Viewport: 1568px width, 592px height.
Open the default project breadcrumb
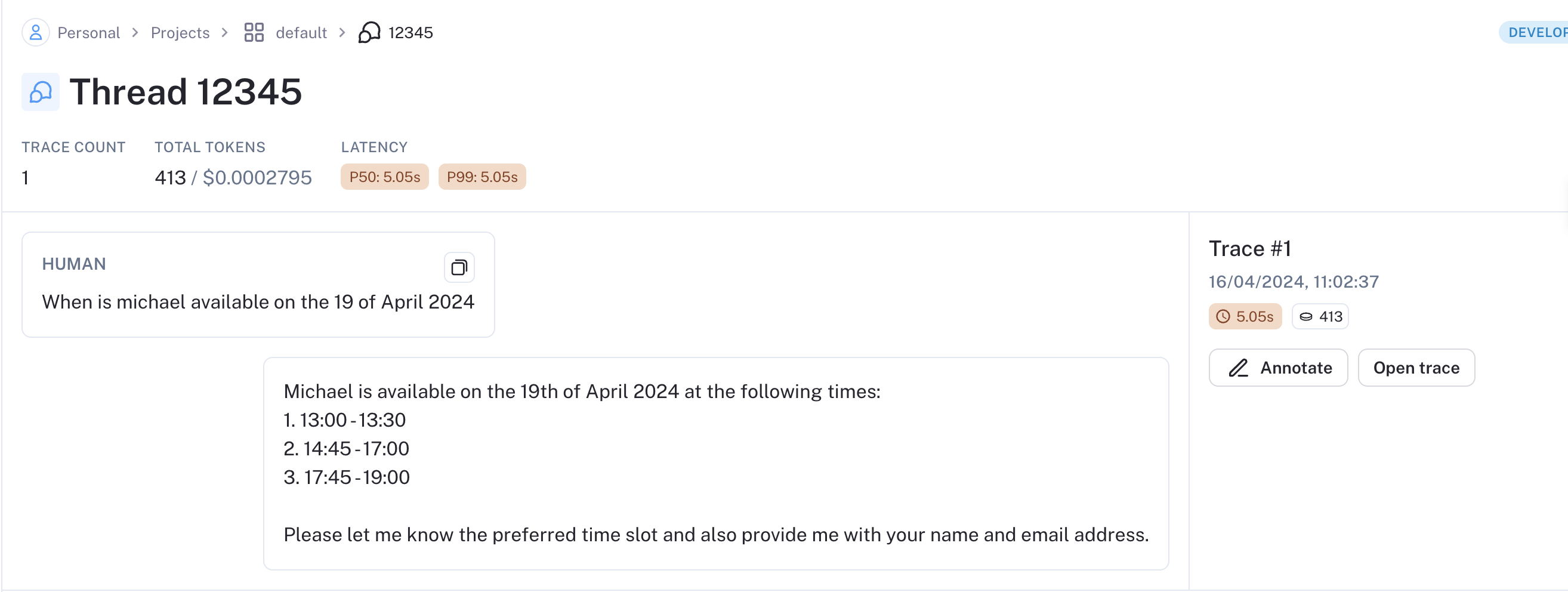point(301,33)
